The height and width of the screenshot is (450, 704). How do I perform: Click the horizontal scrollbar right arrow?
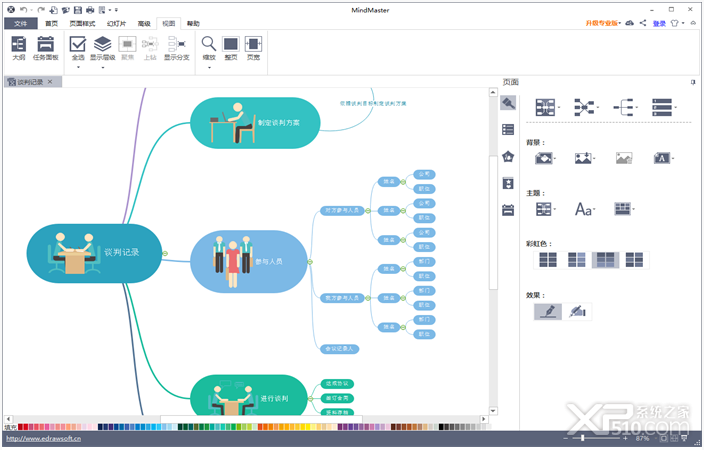[484, 419]
